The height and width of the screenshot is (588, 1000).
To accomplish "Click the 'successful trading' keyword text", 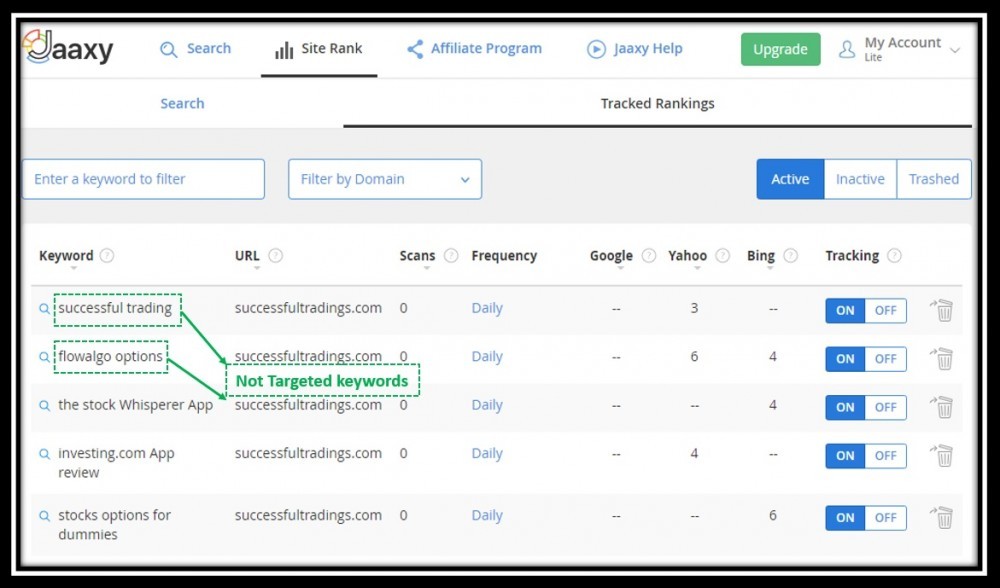I will pos(115,309).
